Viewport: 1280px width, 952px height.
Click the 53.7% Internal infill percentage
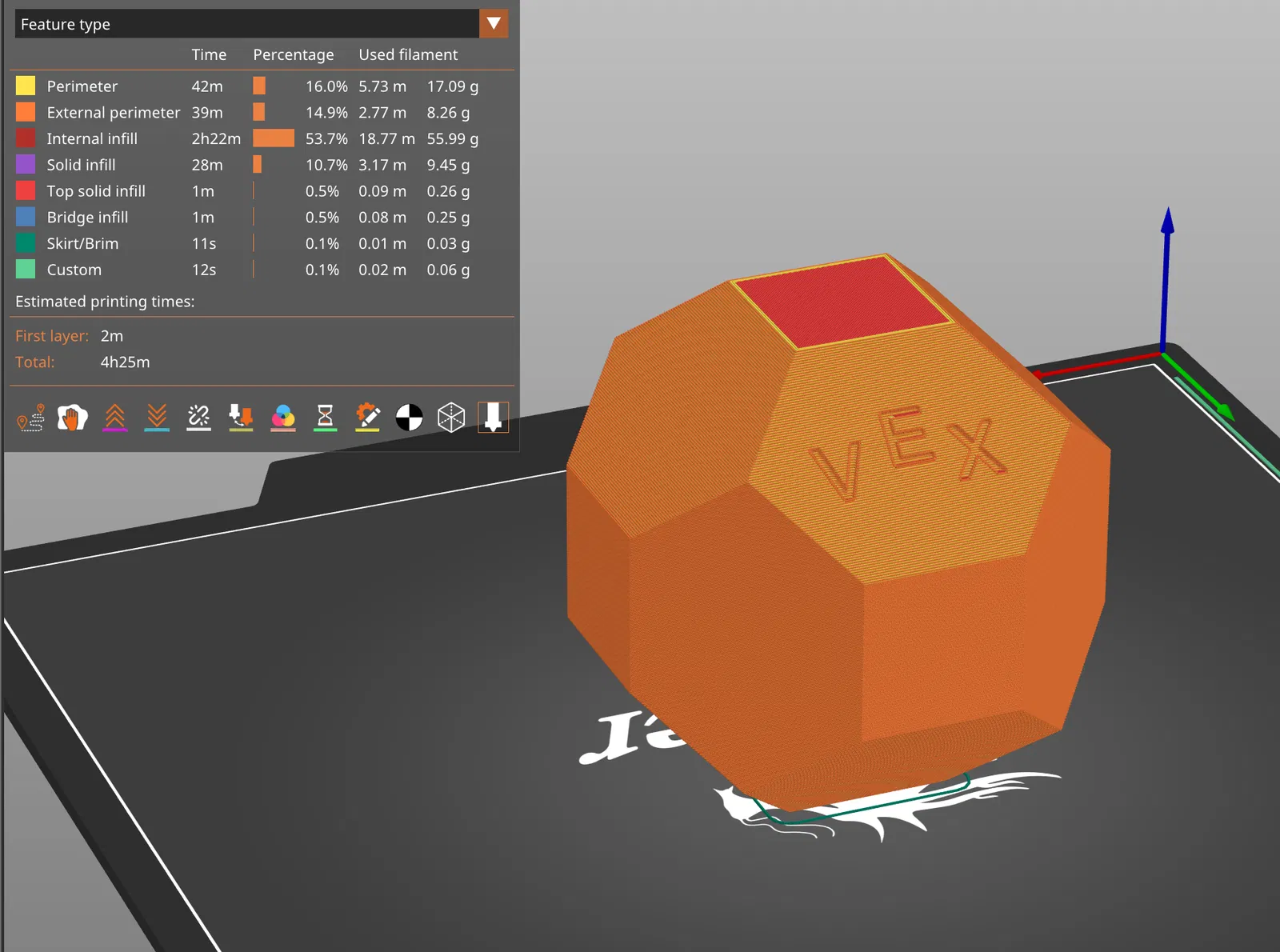[x=326, y=138]
